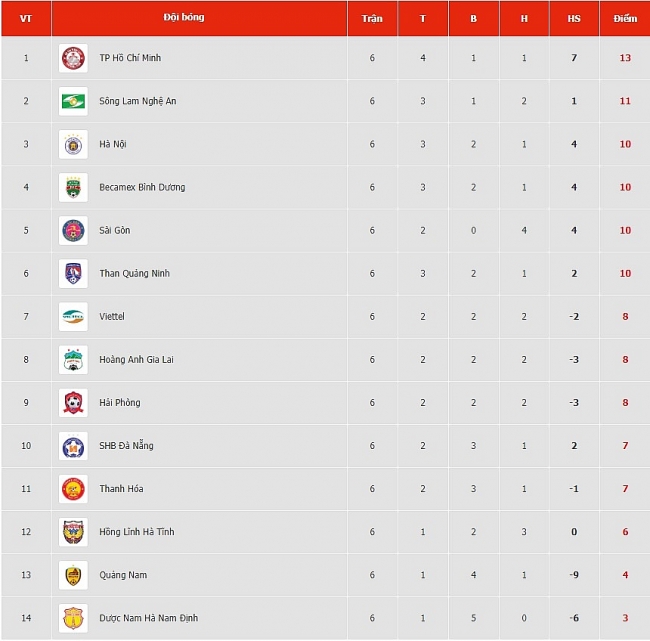The image size is (650, 641).
Task: Click the TP Hồ Chí Minh club logo
Action: coord(73,58)
